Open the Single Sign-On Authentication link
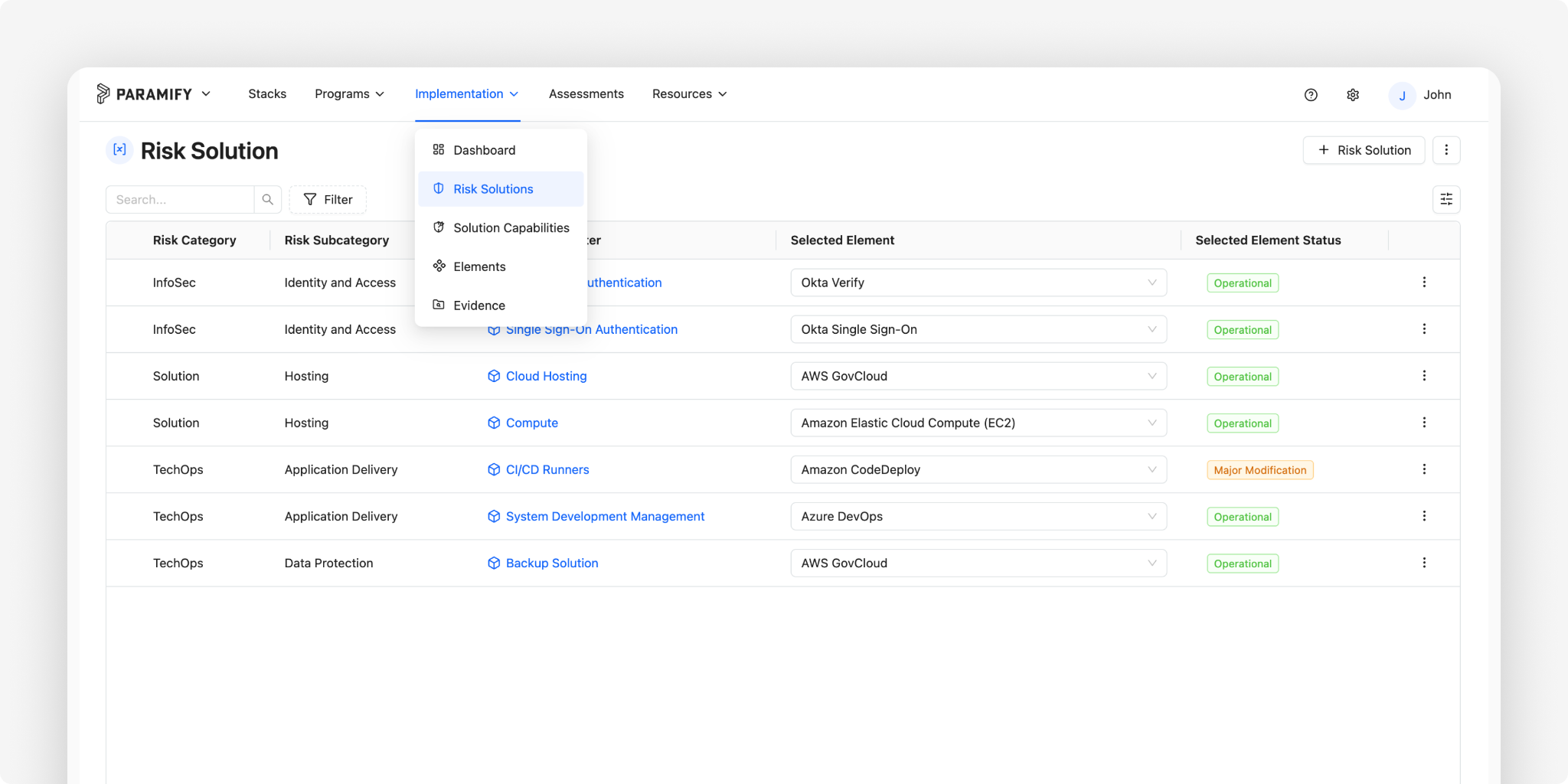Screen dimensions: 1568x784 [591, 331]
